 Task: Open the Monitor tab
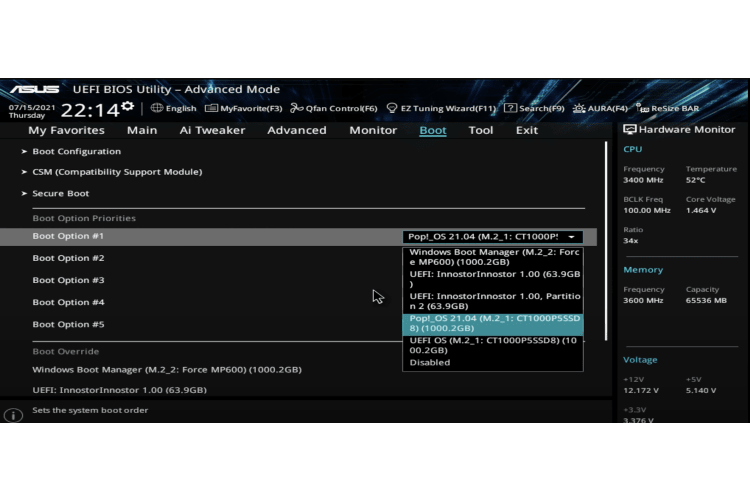[x=373, y=130]
